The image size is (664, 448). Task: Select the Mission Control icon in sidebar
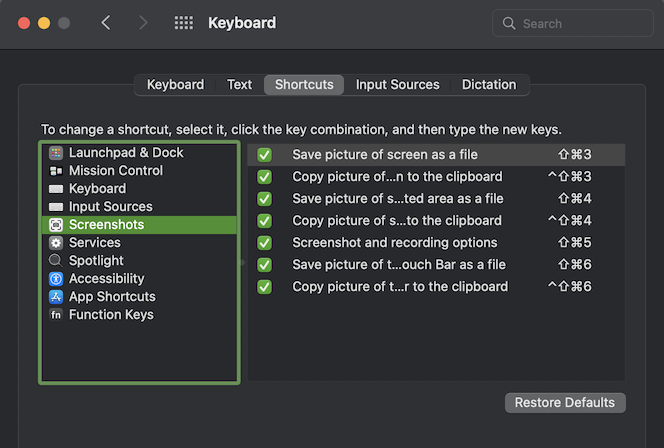[x=56, y=171]
